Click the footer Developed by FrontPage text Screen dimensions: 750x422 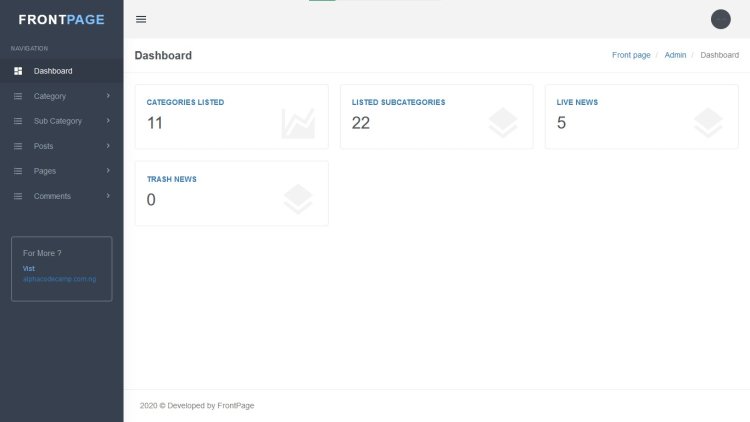point(197,406)
